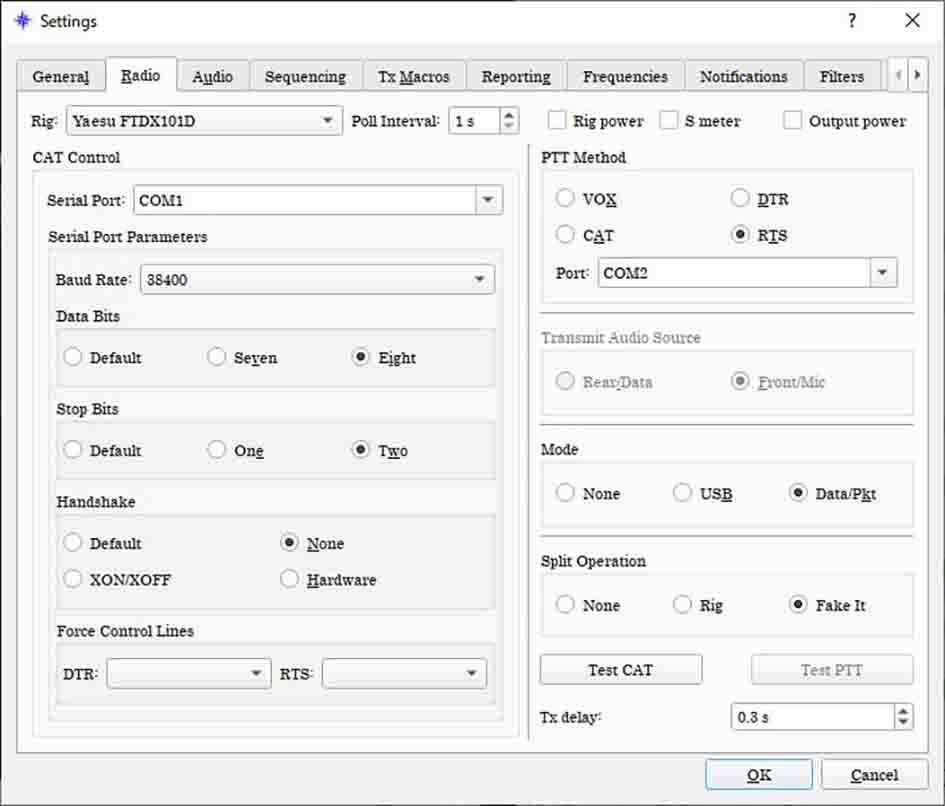Decrease Tx delay with the down arrow
Viewport: 945px width, 806px height.
coord(903,723)
